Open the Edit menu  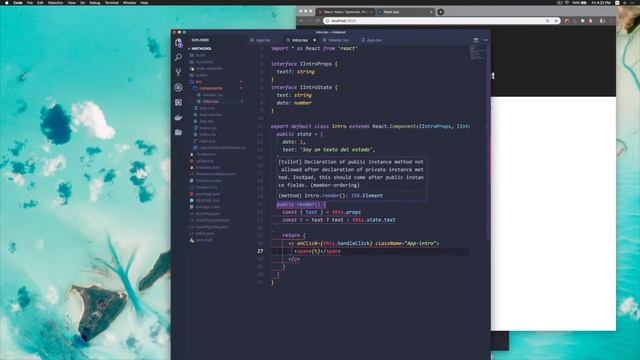[x=40, y=2]
